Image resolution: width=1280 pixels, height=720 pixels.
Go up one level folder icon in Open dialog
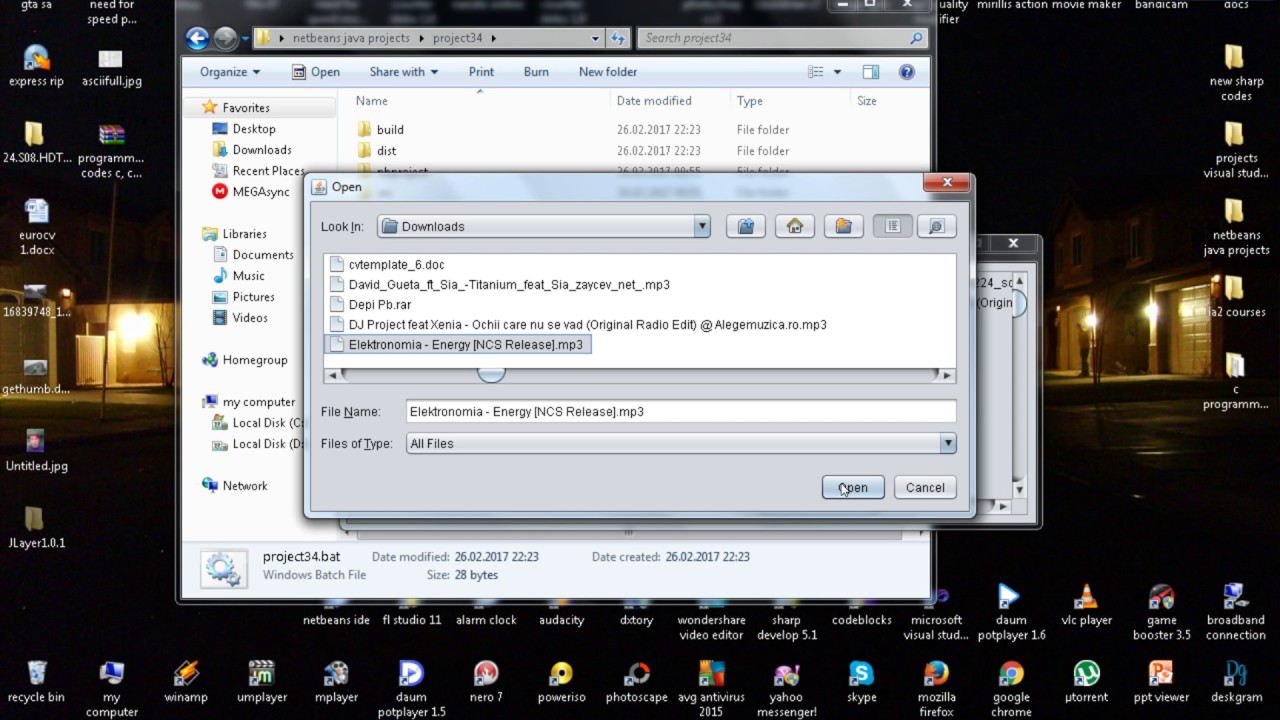click(745, 226)
